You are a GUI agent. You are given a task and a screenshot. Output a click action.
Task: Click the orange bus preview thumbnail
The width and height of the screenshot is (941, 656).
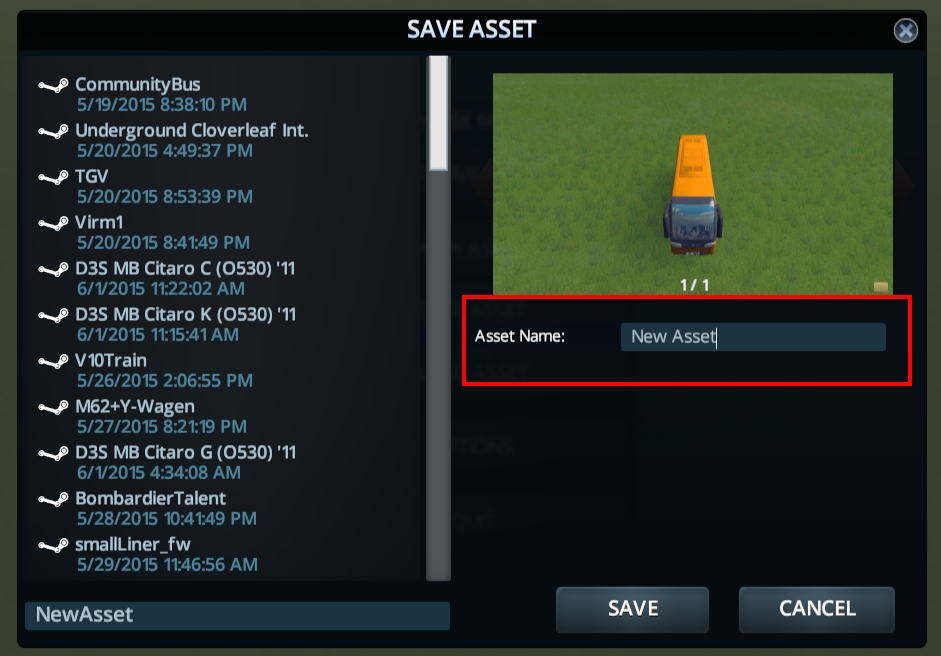tap(693, 183)
